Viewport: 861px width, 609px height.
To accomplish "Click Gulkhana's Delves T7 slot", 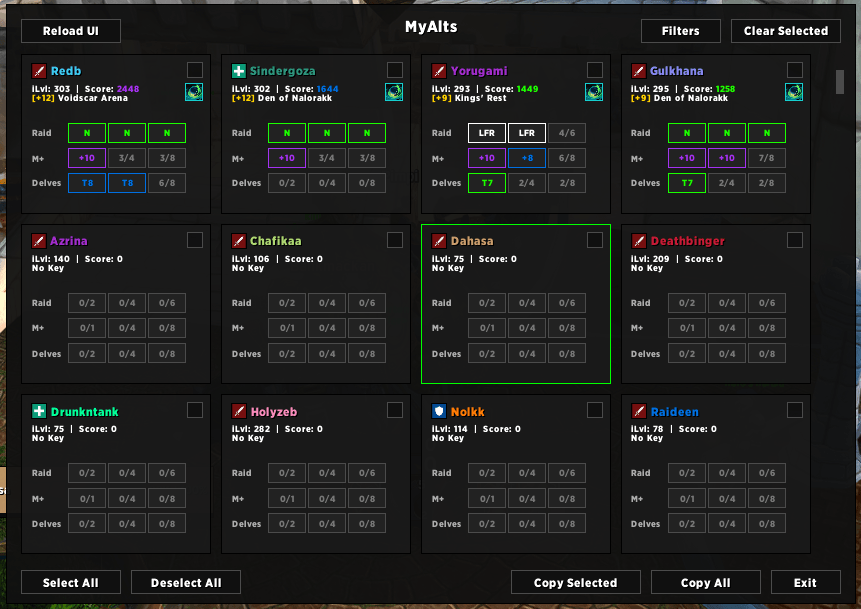I will (x=687, y=183).
